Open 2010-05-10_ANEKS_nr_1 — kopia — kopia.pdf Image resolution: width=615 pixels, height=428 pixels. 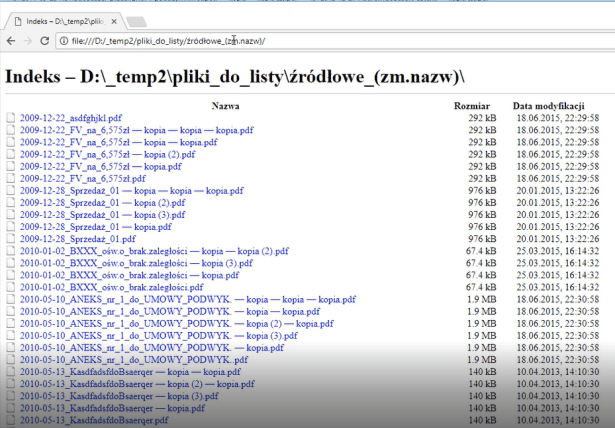coord(170,311)
